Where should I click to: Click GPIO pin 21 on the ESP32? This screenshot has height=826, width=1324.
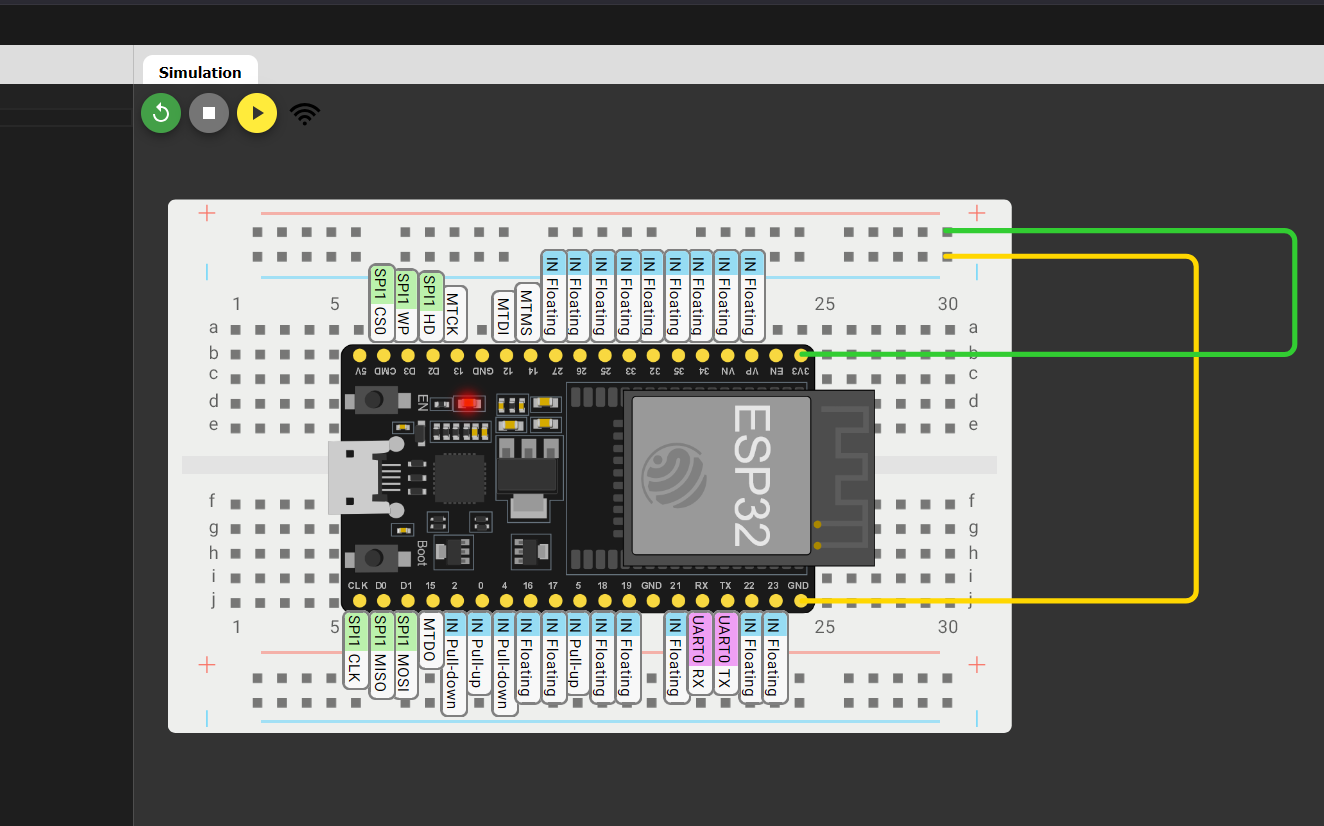tap(677, 600)
